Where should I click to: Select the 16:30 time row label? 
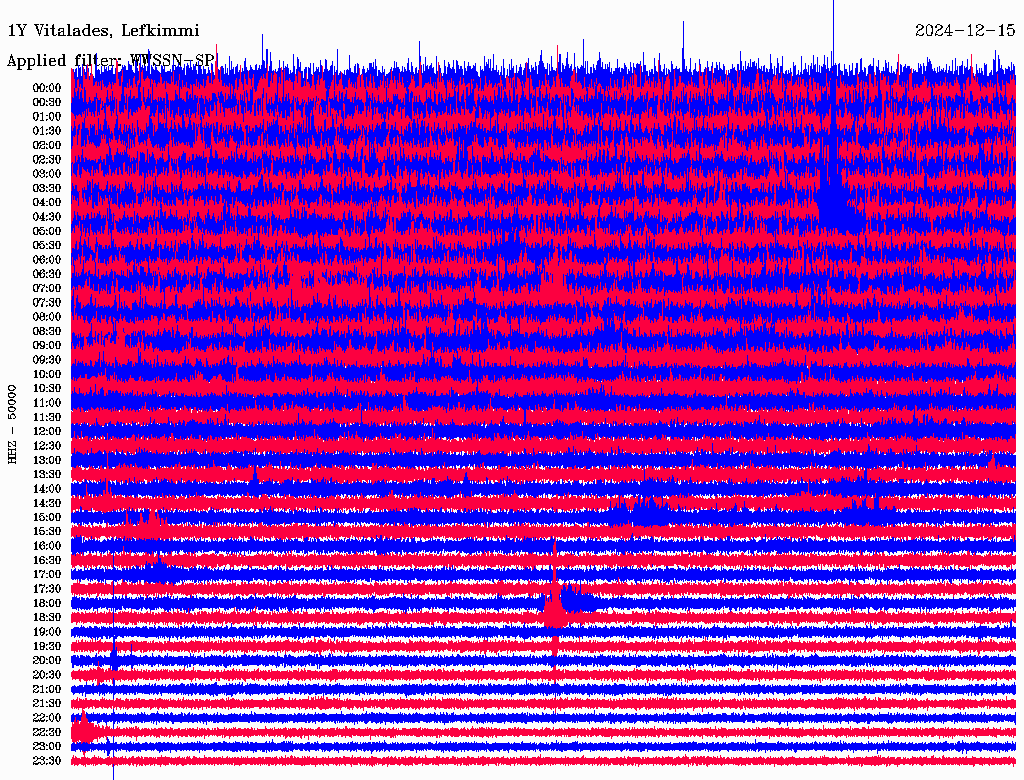coord(47,561)
